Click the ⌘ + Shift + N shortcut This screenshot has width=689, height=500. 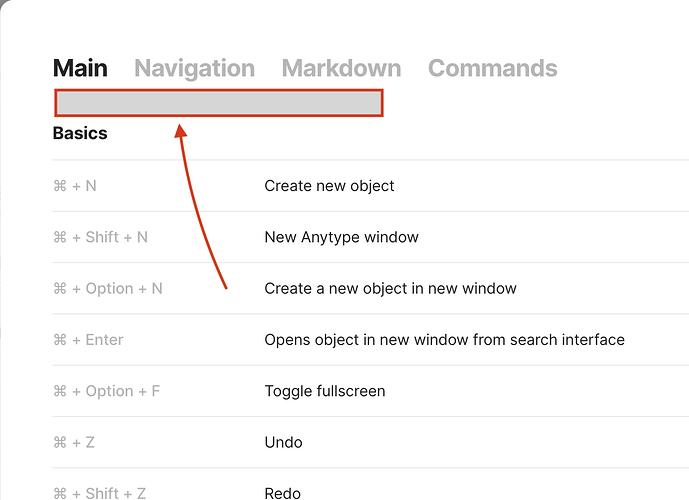tap(100, 237)
